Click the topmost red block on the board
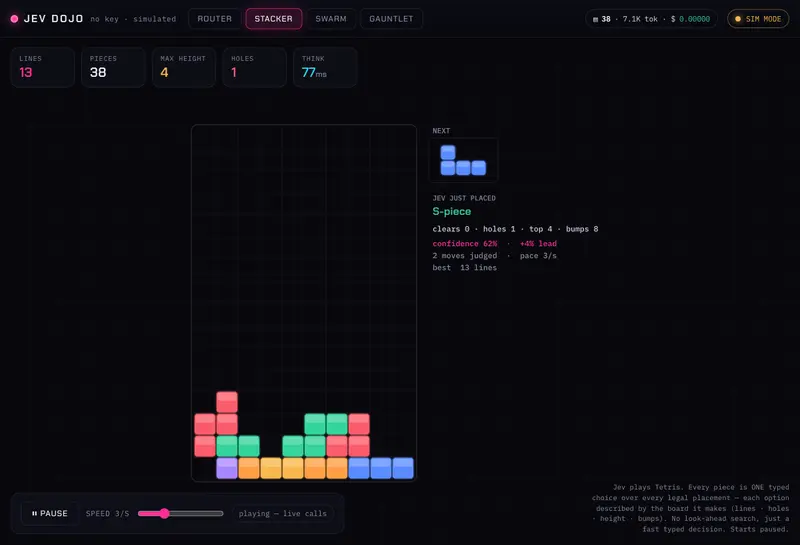Image resolution: width=800 pixels, height=545 pixels. [x=227, y=402]
